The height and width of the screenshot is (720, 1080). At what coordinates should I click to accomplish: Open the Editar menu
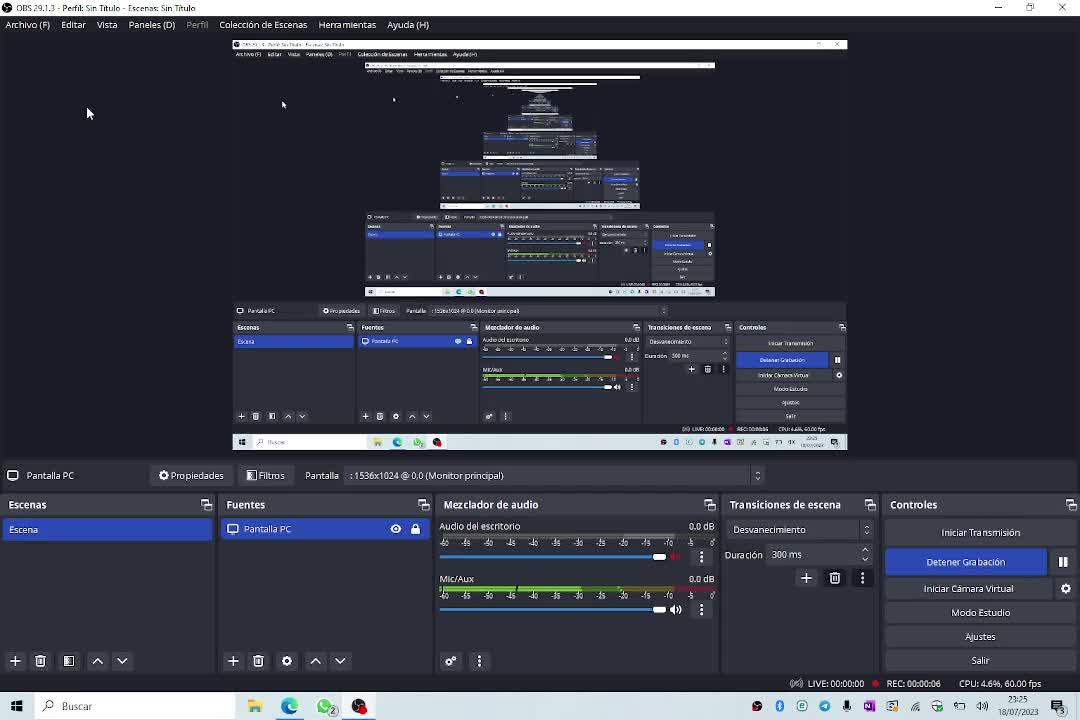pyautogui.click(x=74, y=25)
